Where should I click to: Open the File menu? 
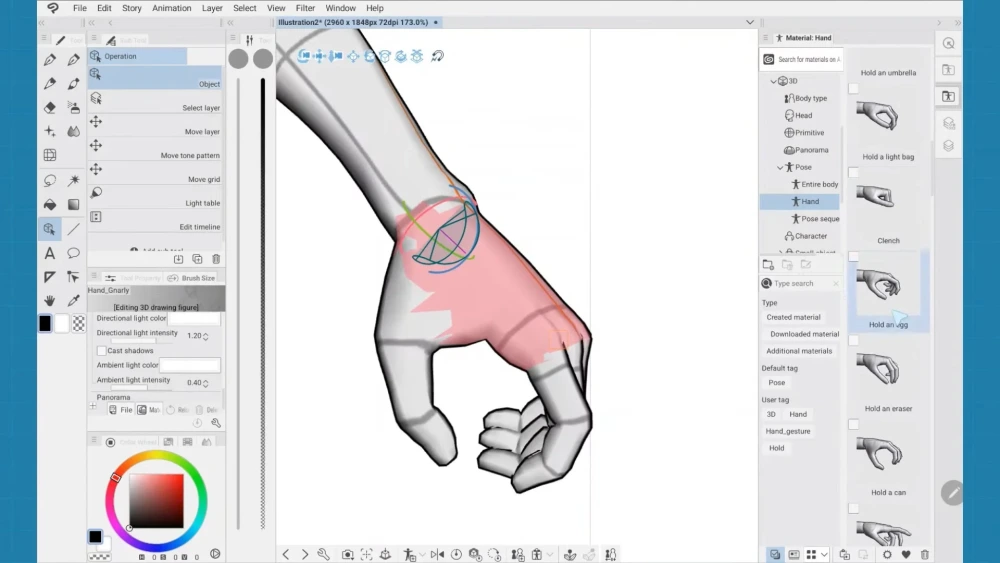click(80, 8)
